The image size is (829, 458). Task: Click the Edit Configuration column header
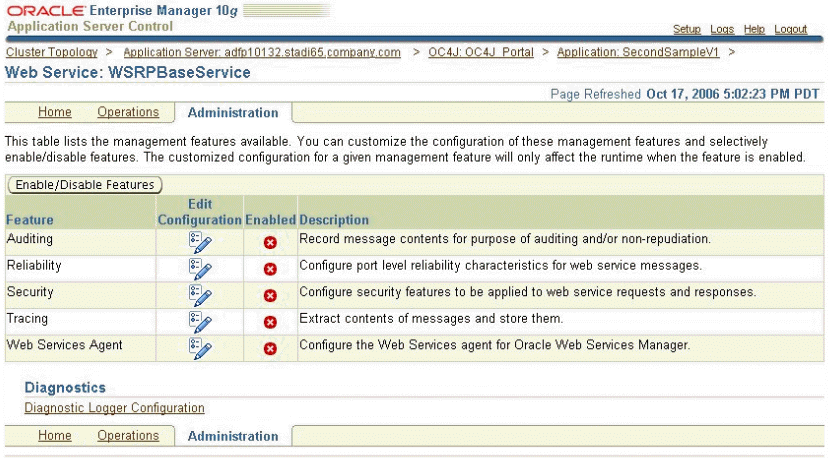click(200, 212)
